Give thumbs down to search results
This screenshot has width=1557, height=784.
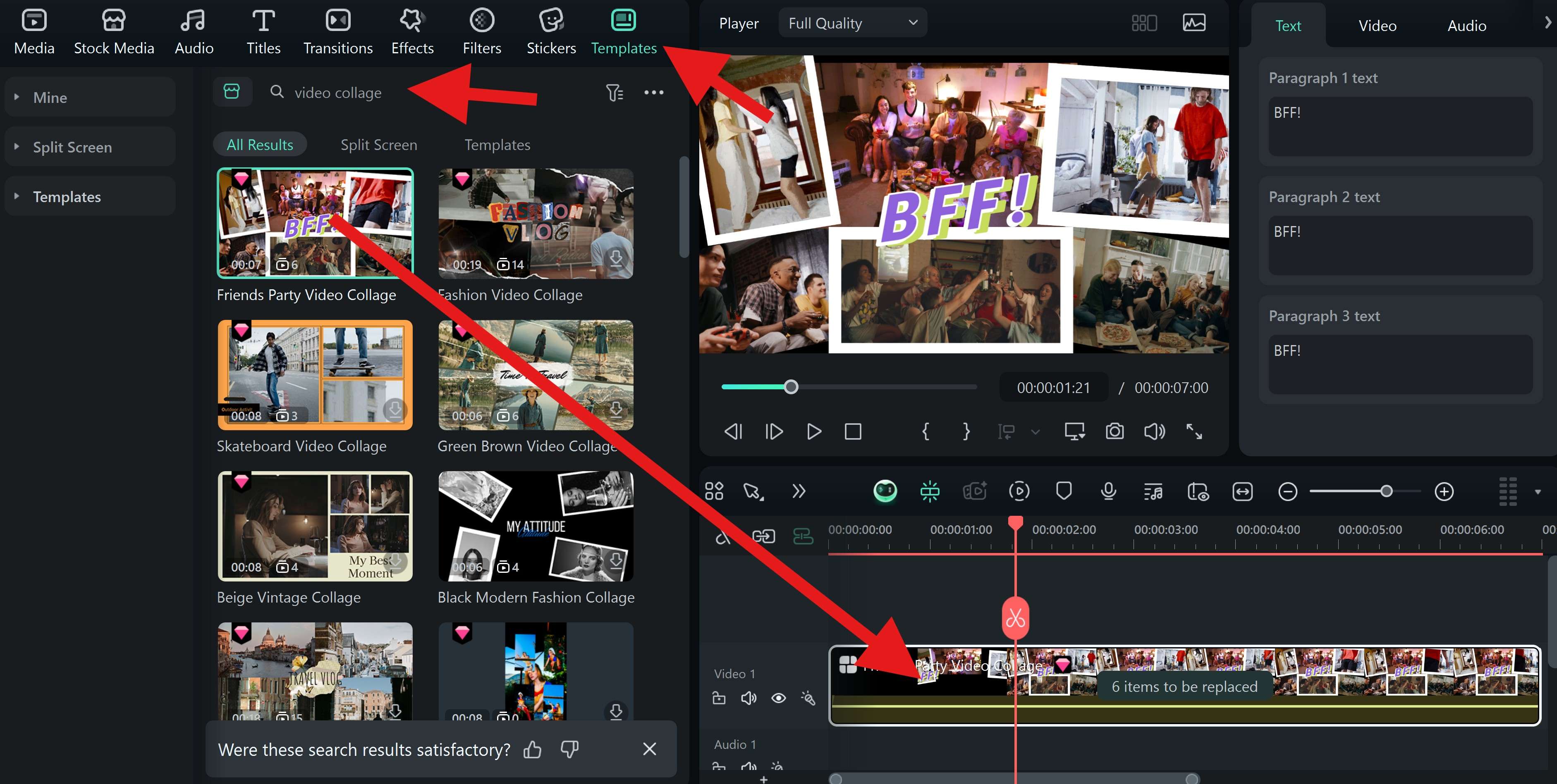(x=569, y=749)
